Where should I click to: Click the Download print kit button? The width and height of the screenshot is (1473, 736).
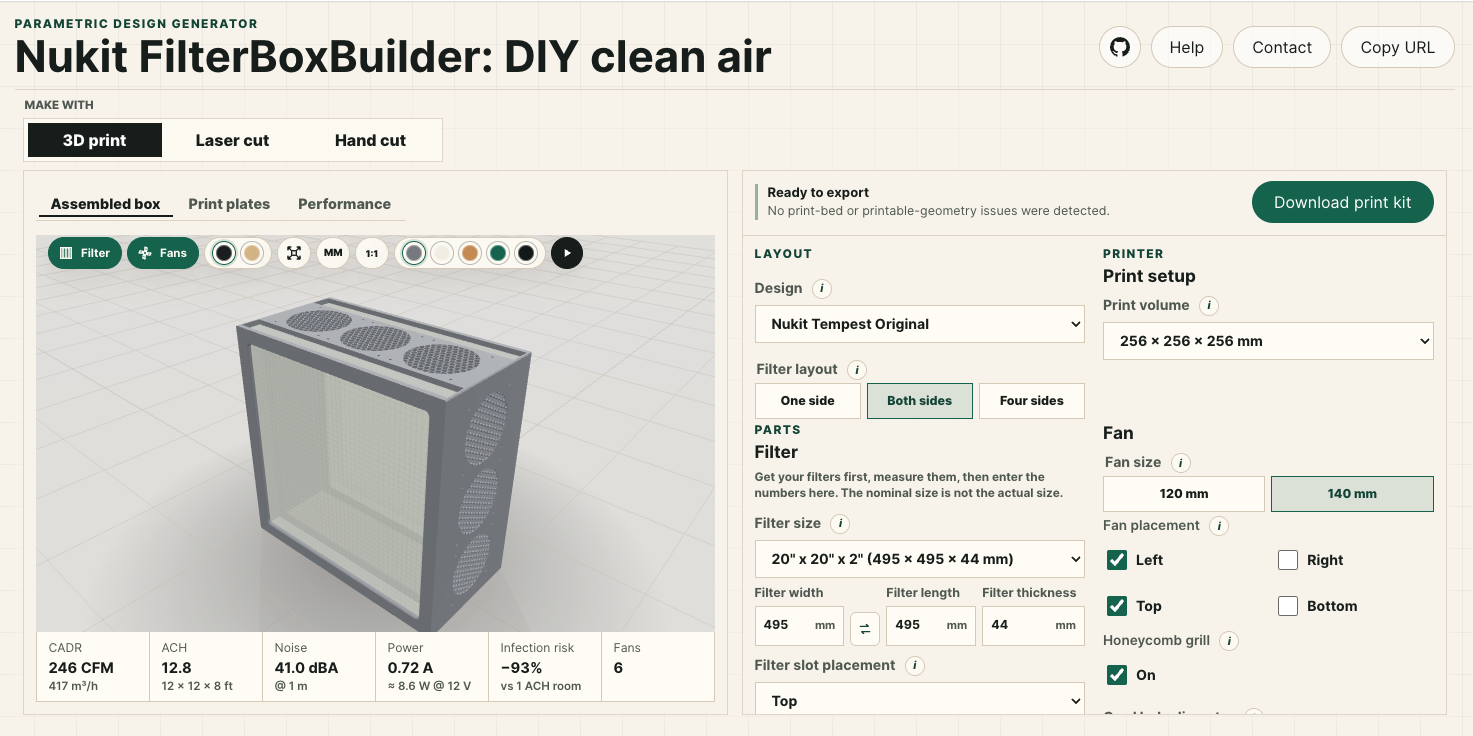[1343, 202]
